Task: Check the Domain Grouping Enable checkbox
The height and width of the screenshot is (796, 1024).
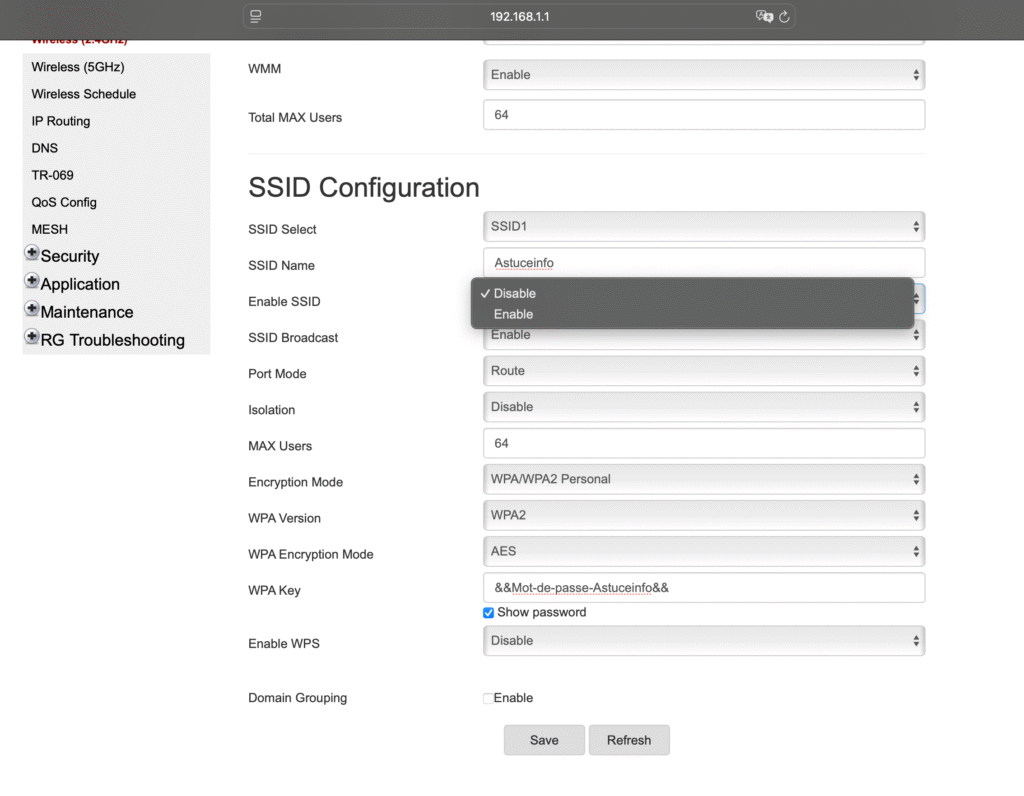Action: pos(488,698)
